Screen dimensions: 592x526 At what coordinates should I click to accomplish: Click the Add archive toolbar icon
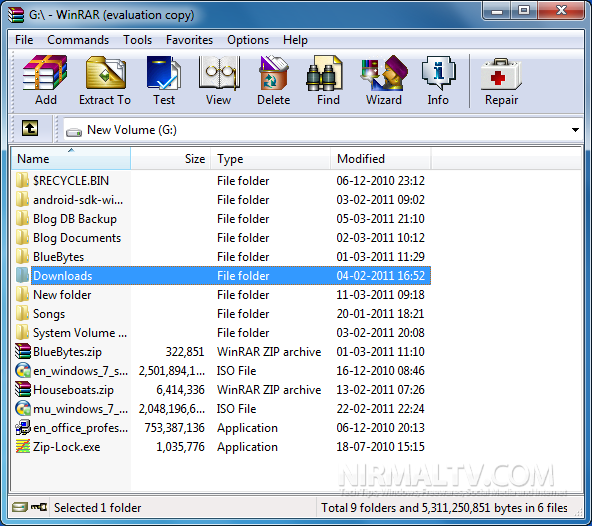coord(45,73)
